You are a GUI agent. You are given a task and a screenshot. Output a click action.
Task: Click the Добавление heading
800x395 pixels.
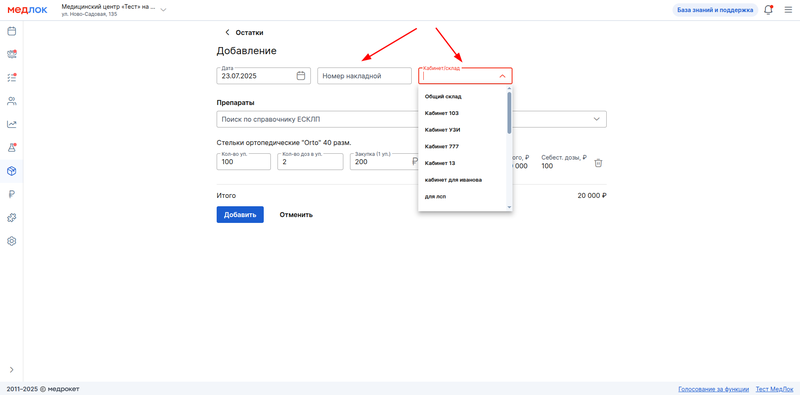pyautogui.click(x=246, y=51)
